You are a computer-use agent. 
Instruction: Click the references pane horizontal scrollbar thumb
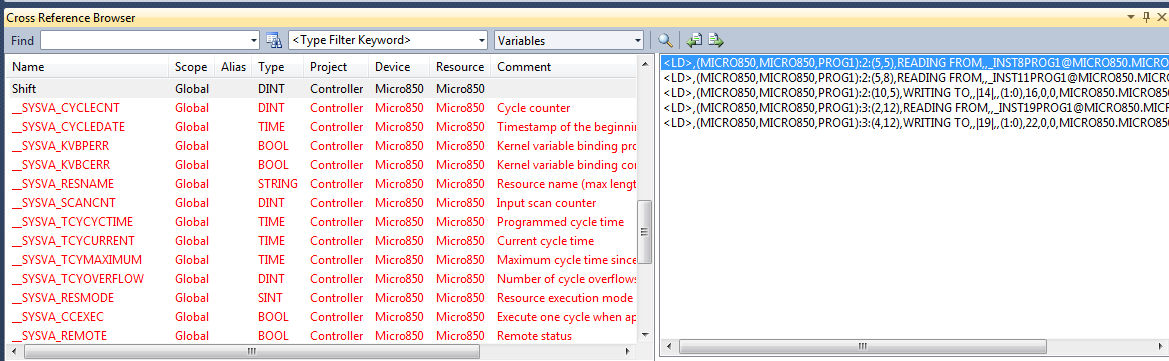point(863,348)
